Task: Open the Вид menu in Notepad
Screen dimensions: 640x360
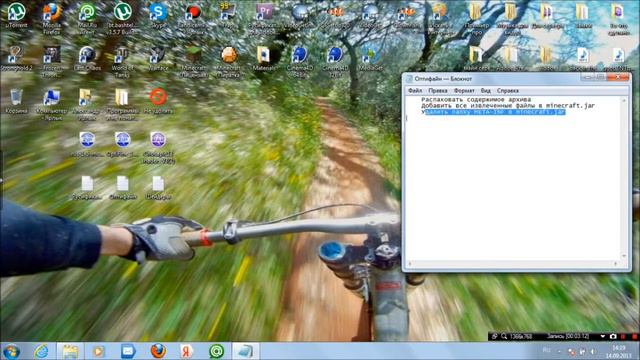Action: tap(485, 91)
